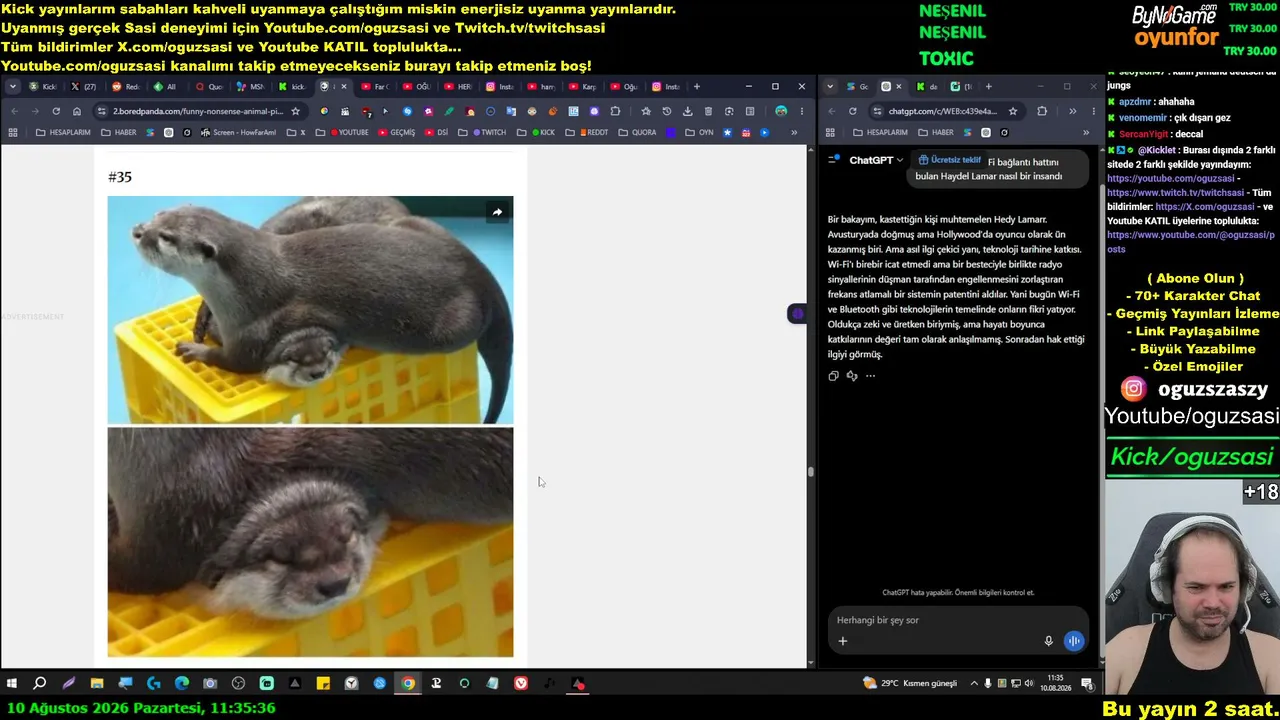Open taskbar weather 29°C Kısmen güneşli
The height and width of the screenshot is (720, 1280).
[910, 684]
